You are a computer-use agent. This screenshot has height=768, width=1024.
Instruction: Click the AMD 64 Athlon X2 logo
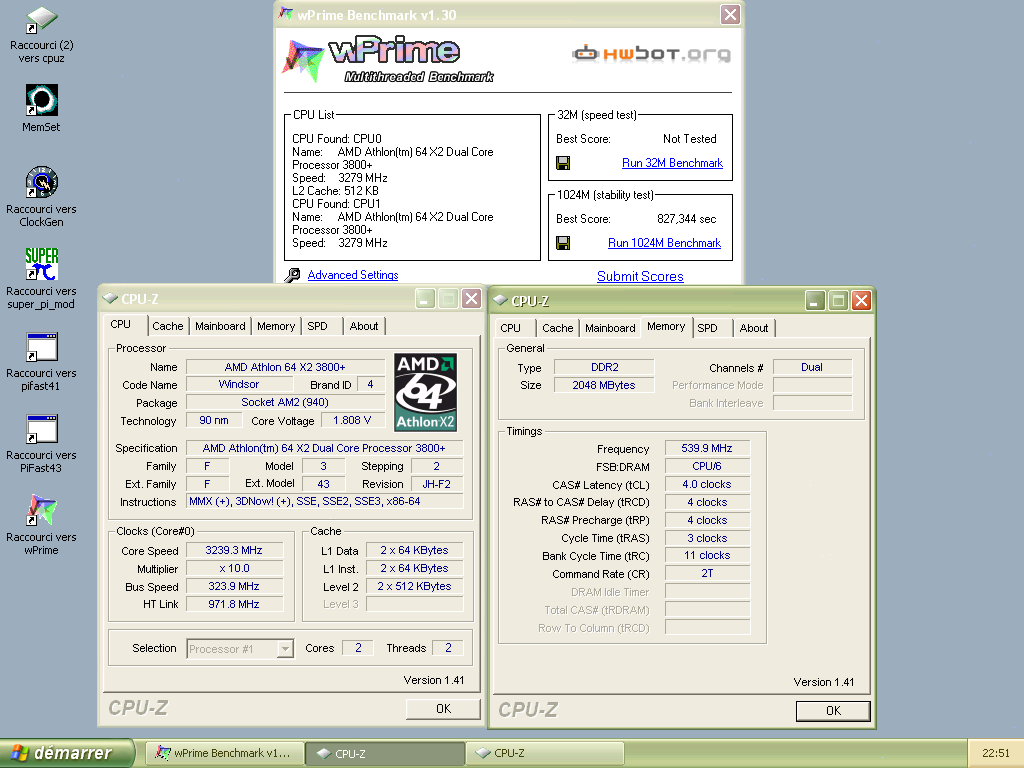pos(426,392)
